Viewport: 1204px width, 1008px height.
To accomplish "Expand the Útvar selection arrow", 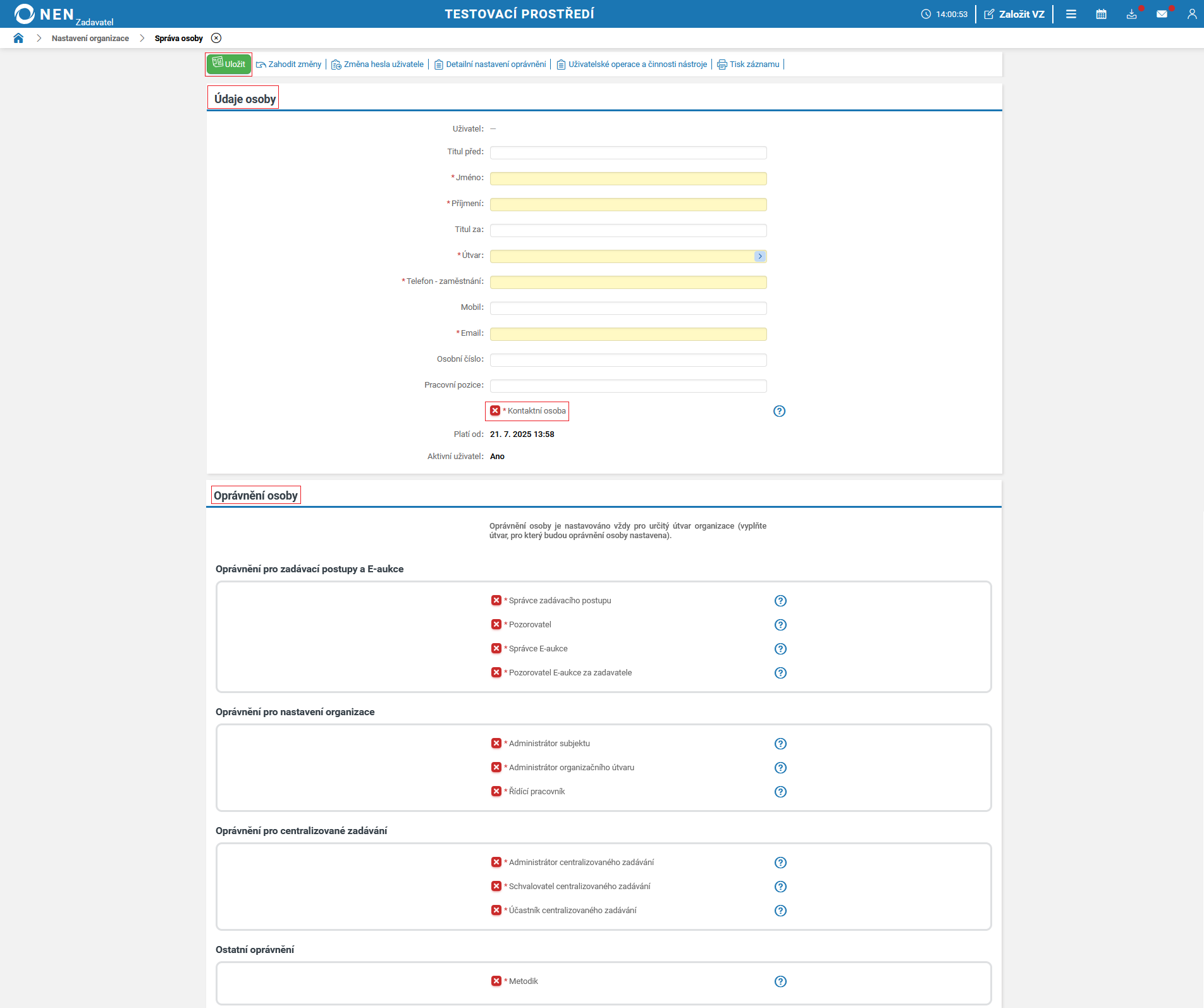I will (x=760, y=256).
